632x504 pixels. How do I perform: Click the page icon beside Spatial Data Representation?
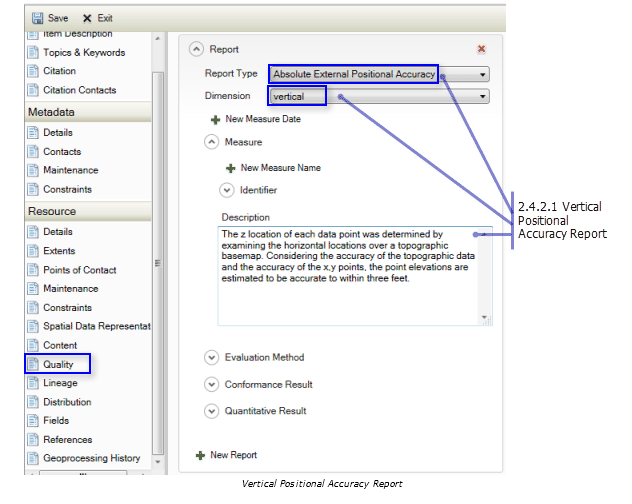(33, 326)
